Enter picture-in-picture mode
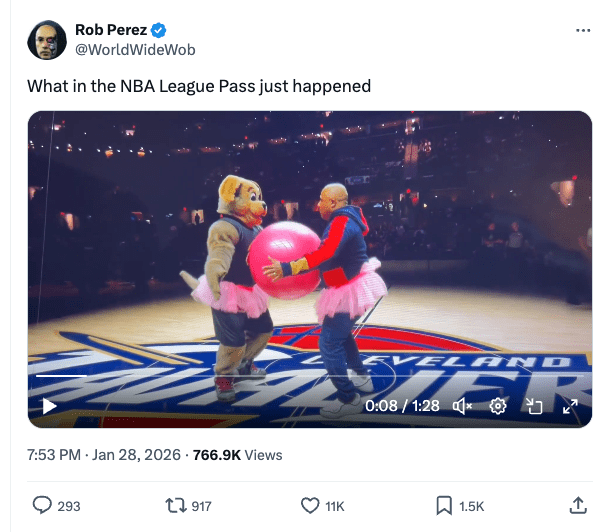This screenshot has height=532, width=607. (534, 406)
